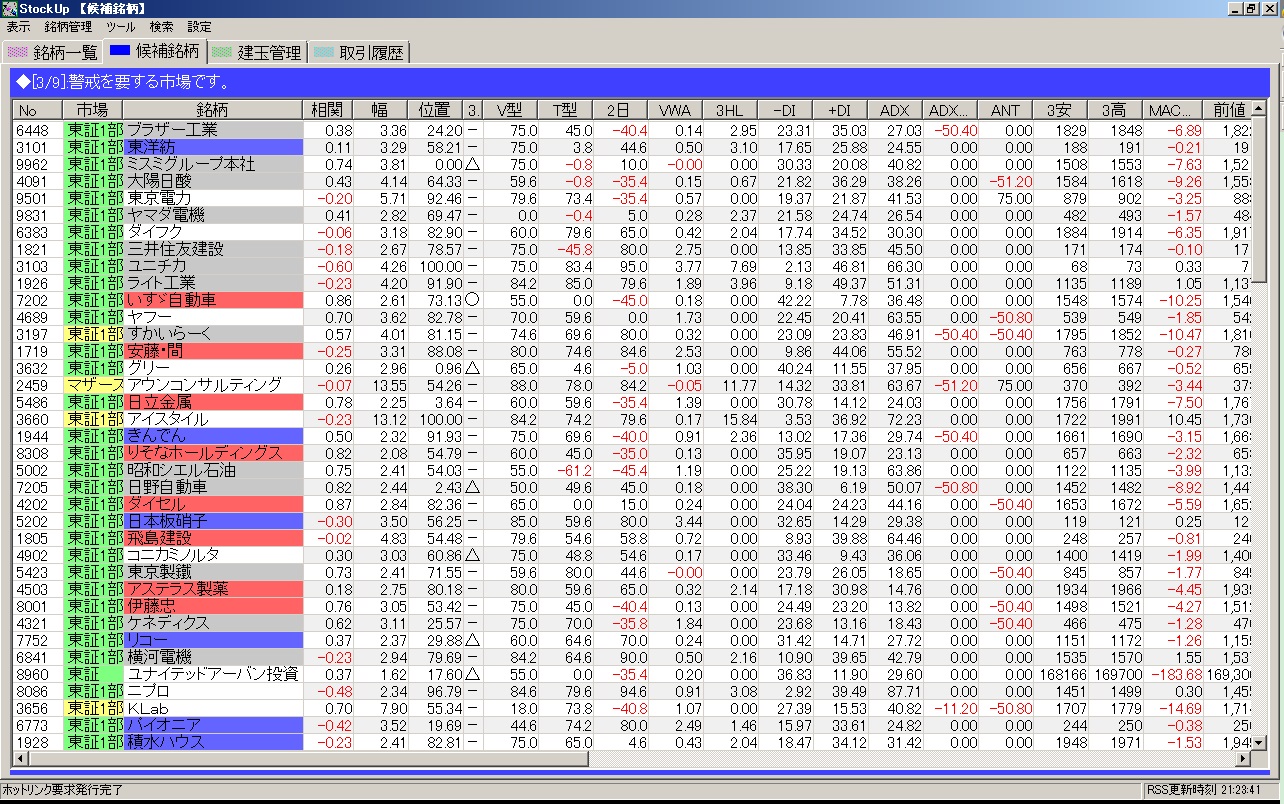Click the StockUp title bar app icon
The width and height of the screenshot is (1284, 804).
tap(9, 9)
